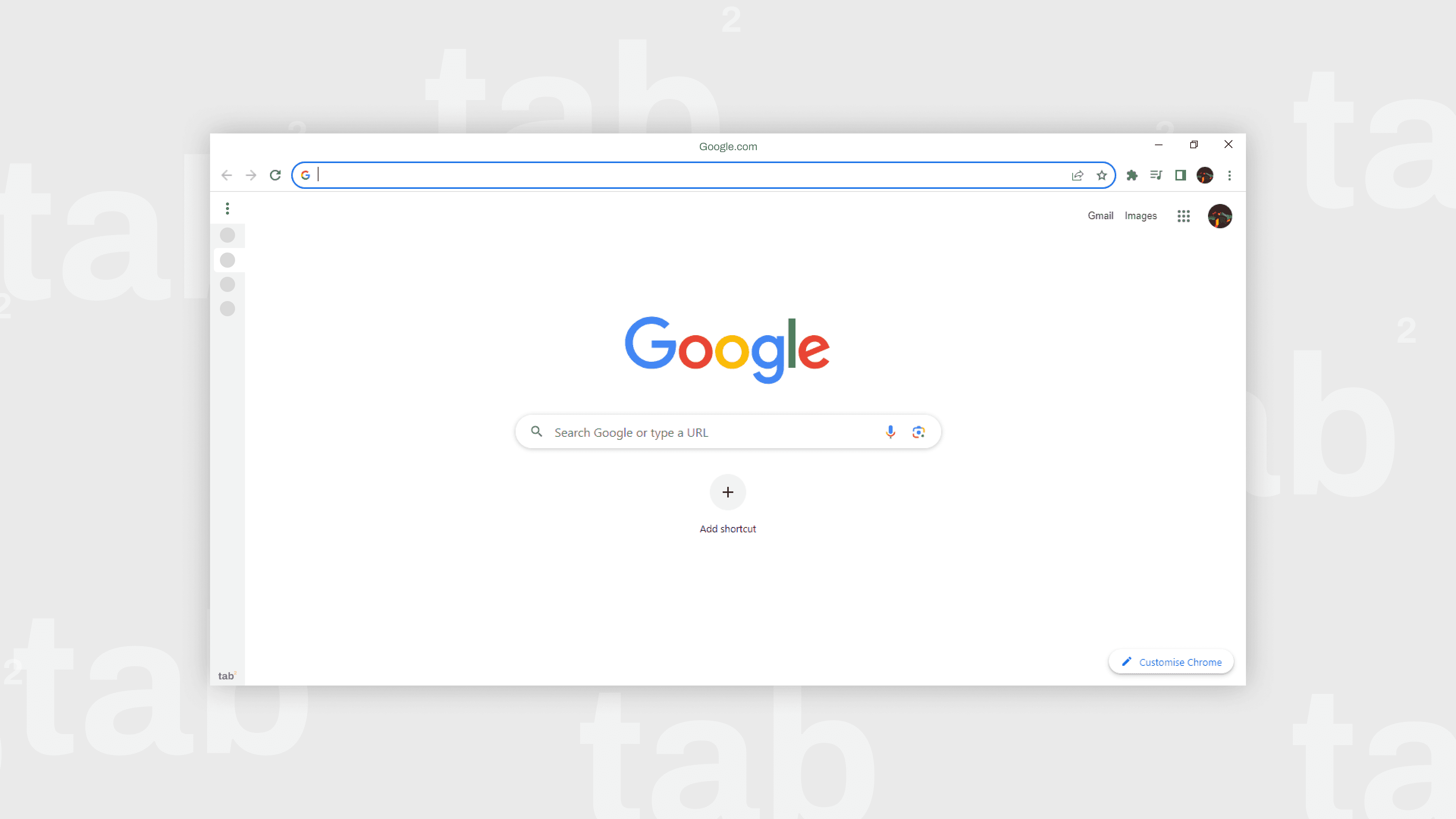Expand the sidebar panel options
This screenshot has width=1456, height=819.
click(x=228, y=208)
